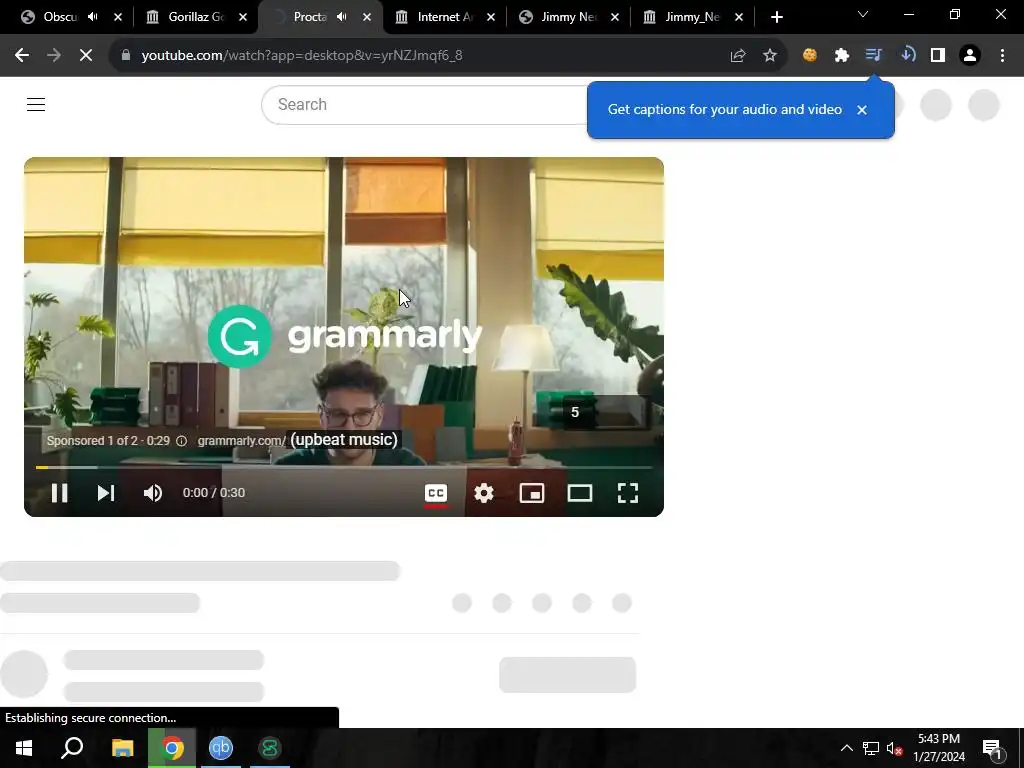Close the Internet Archive tab
This screenshot has width=1024, height=768.
[491, 18]
